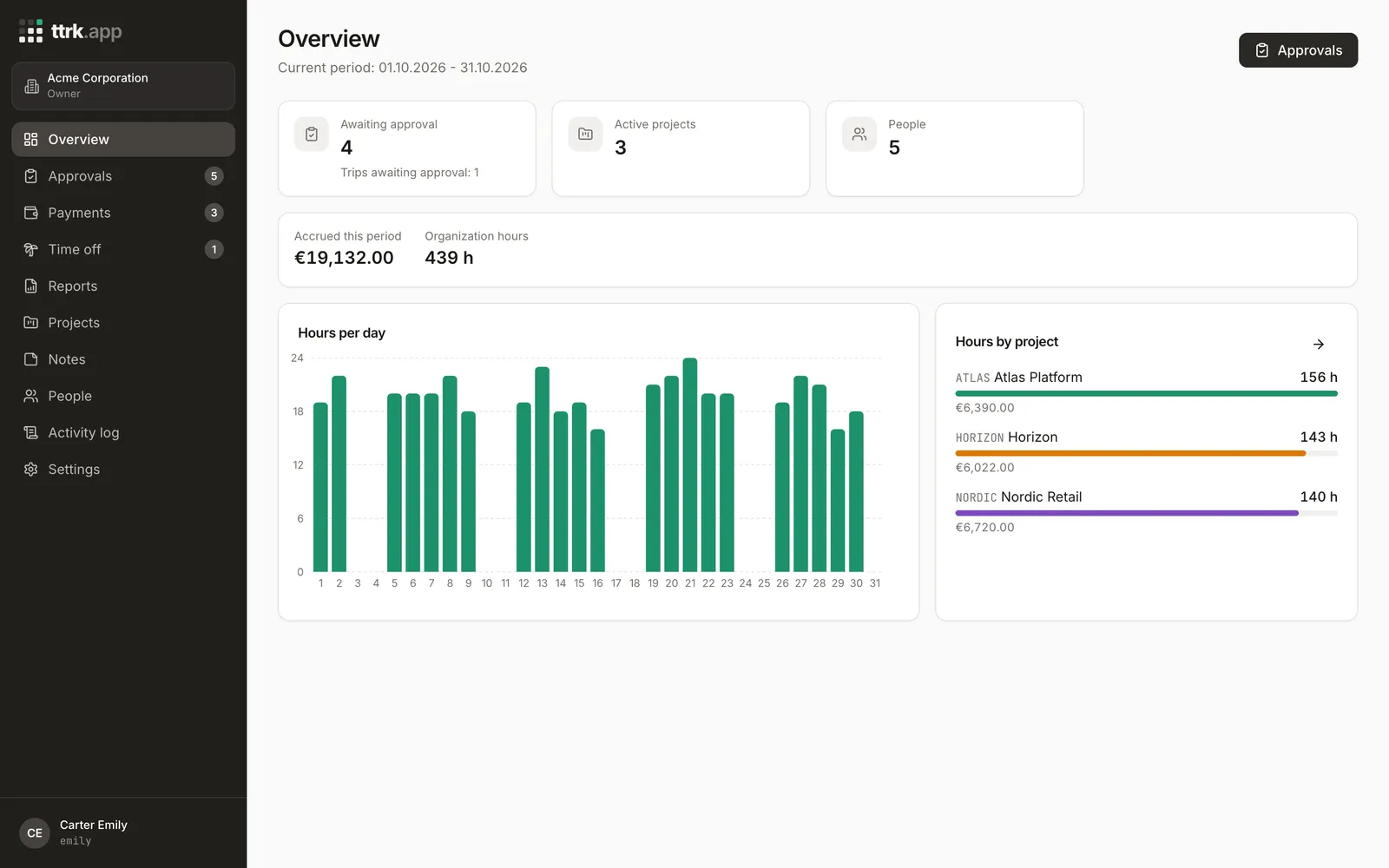The image size is (1389, 868).
Task: Click the Awaiting approval clipboard card icon
Action: [x=312, y=135]
